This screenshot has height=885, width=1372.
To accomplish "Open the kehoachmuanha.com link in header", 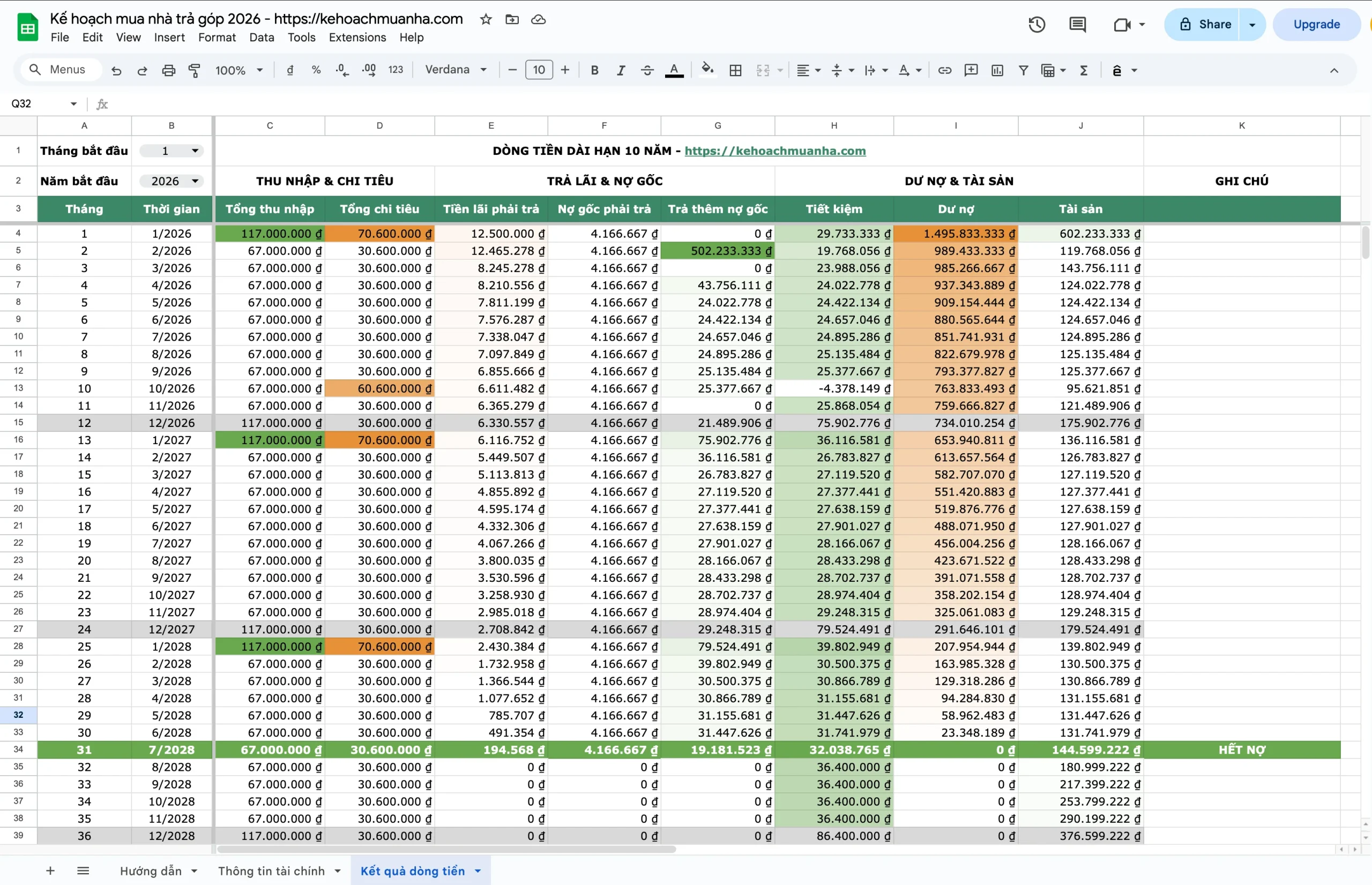I will (775, 151).
